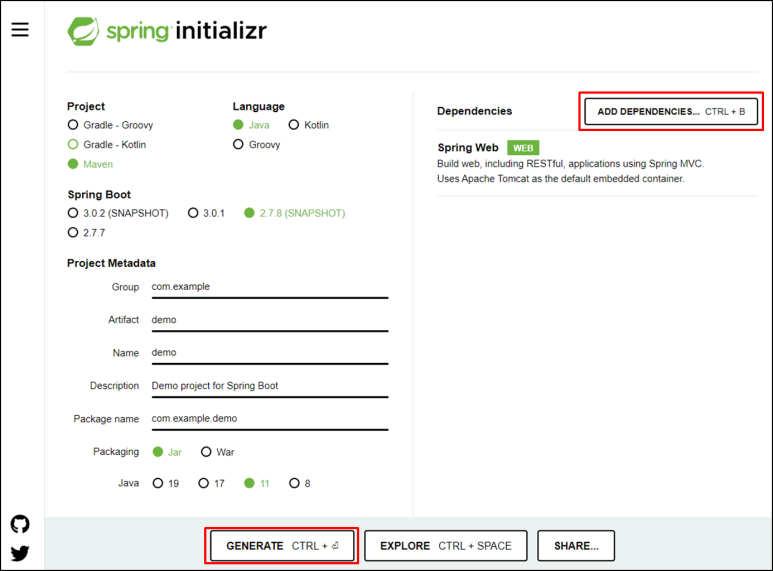Pick Jar packaging
Viewport: 773px width, 571px height.
click(167, 452)
